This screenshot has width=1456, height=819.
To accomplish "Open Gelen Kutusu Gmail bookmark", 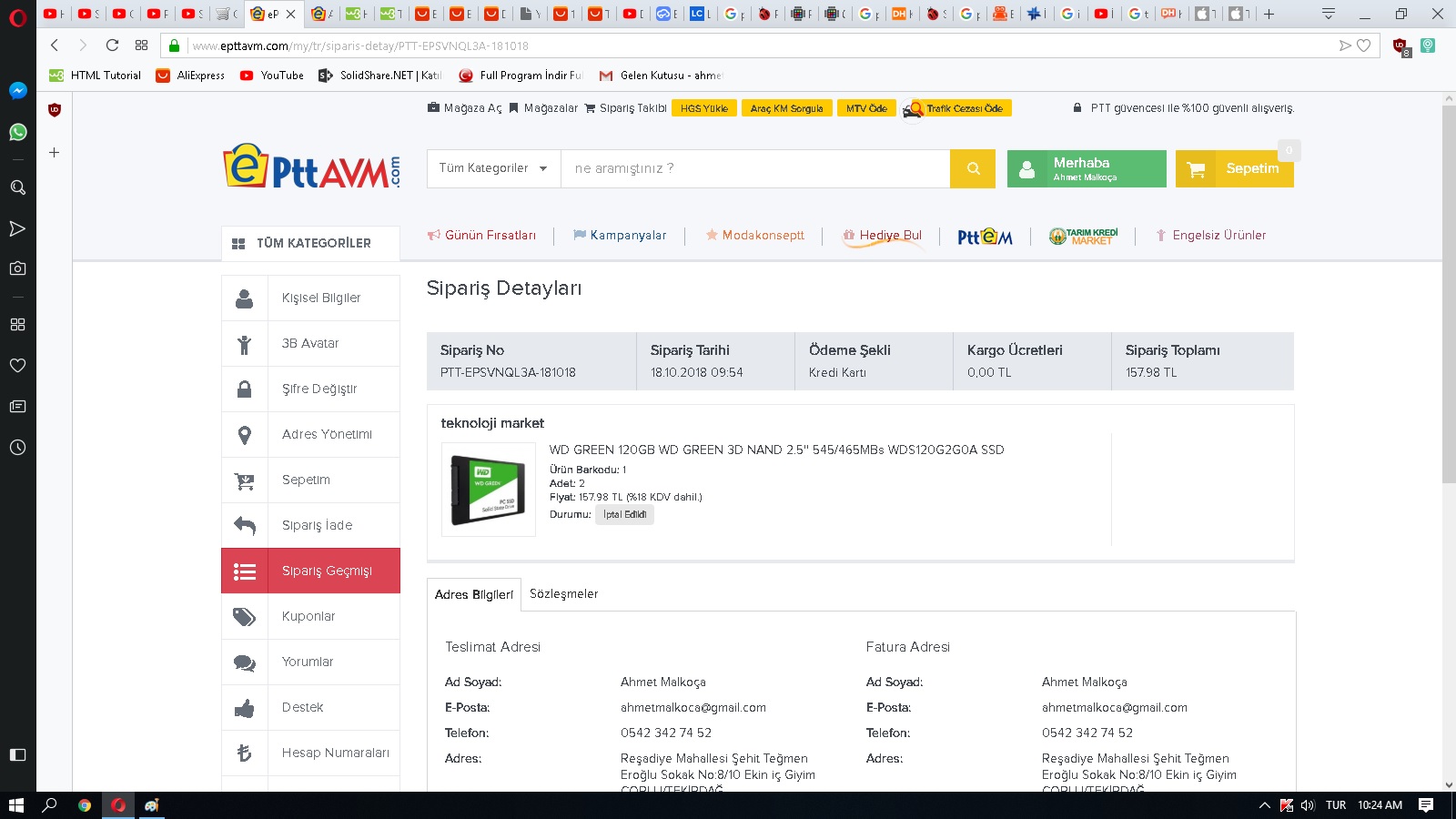I will pyautogui.click(x=661, y=76).
